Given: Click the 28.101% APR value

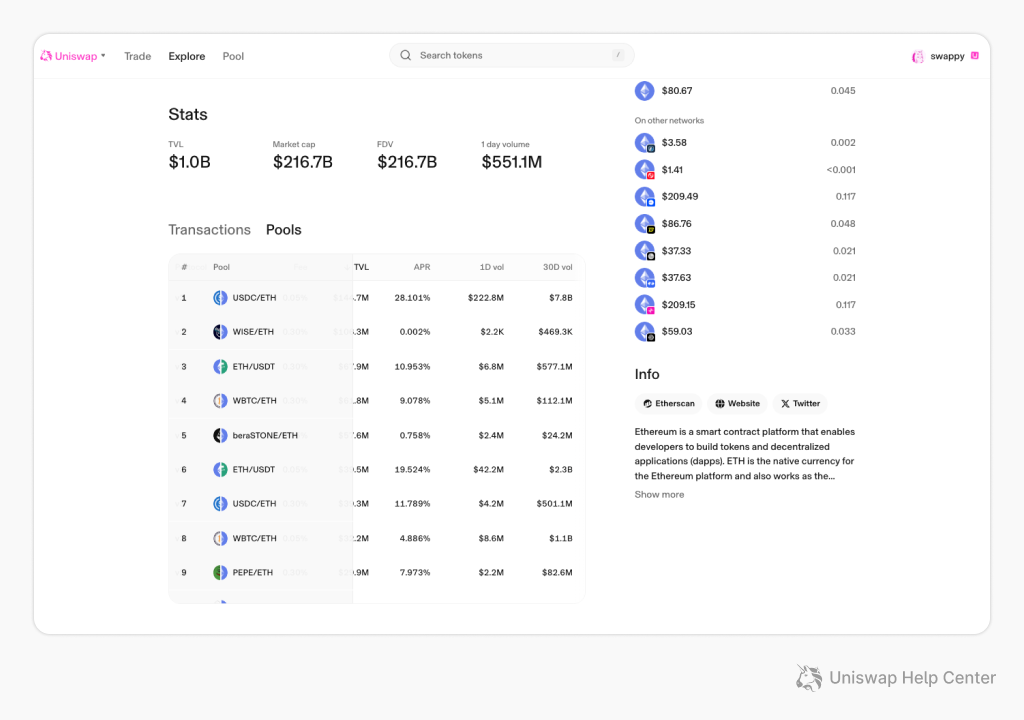Looking at the screenshot, I should [412, 298].
